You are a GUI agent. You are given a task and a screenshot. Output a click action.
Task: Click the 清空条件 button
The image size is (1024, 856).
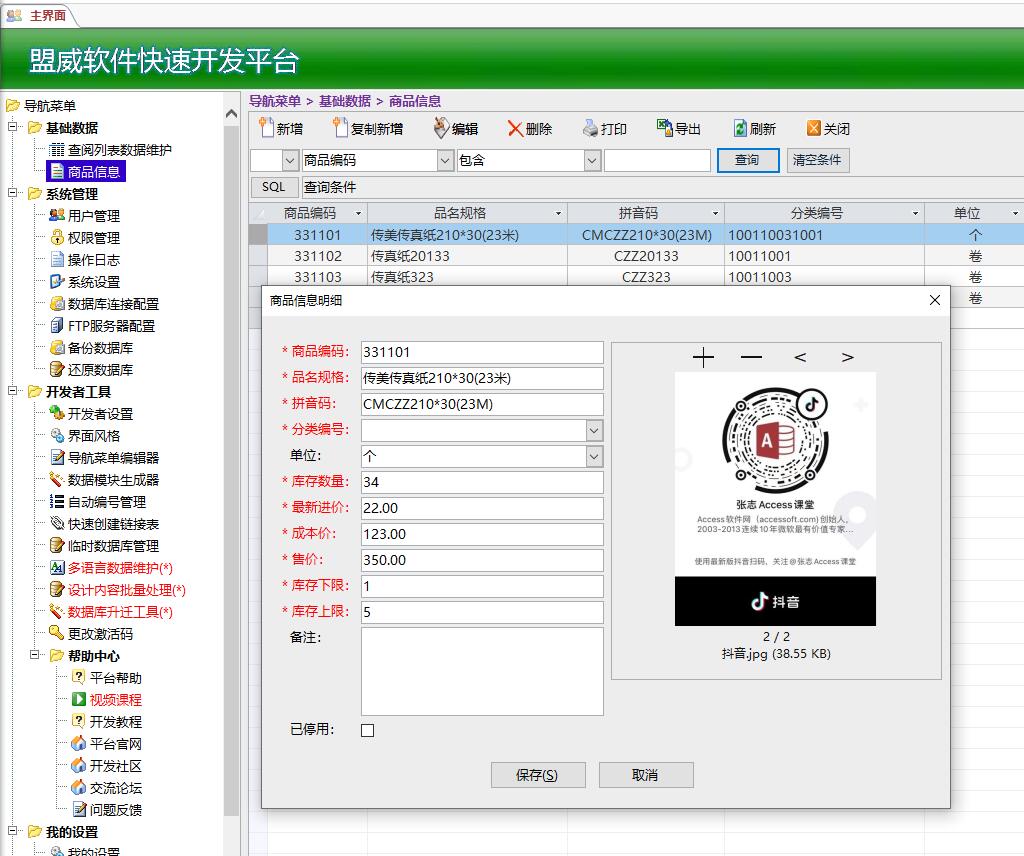tap(818, 160)
